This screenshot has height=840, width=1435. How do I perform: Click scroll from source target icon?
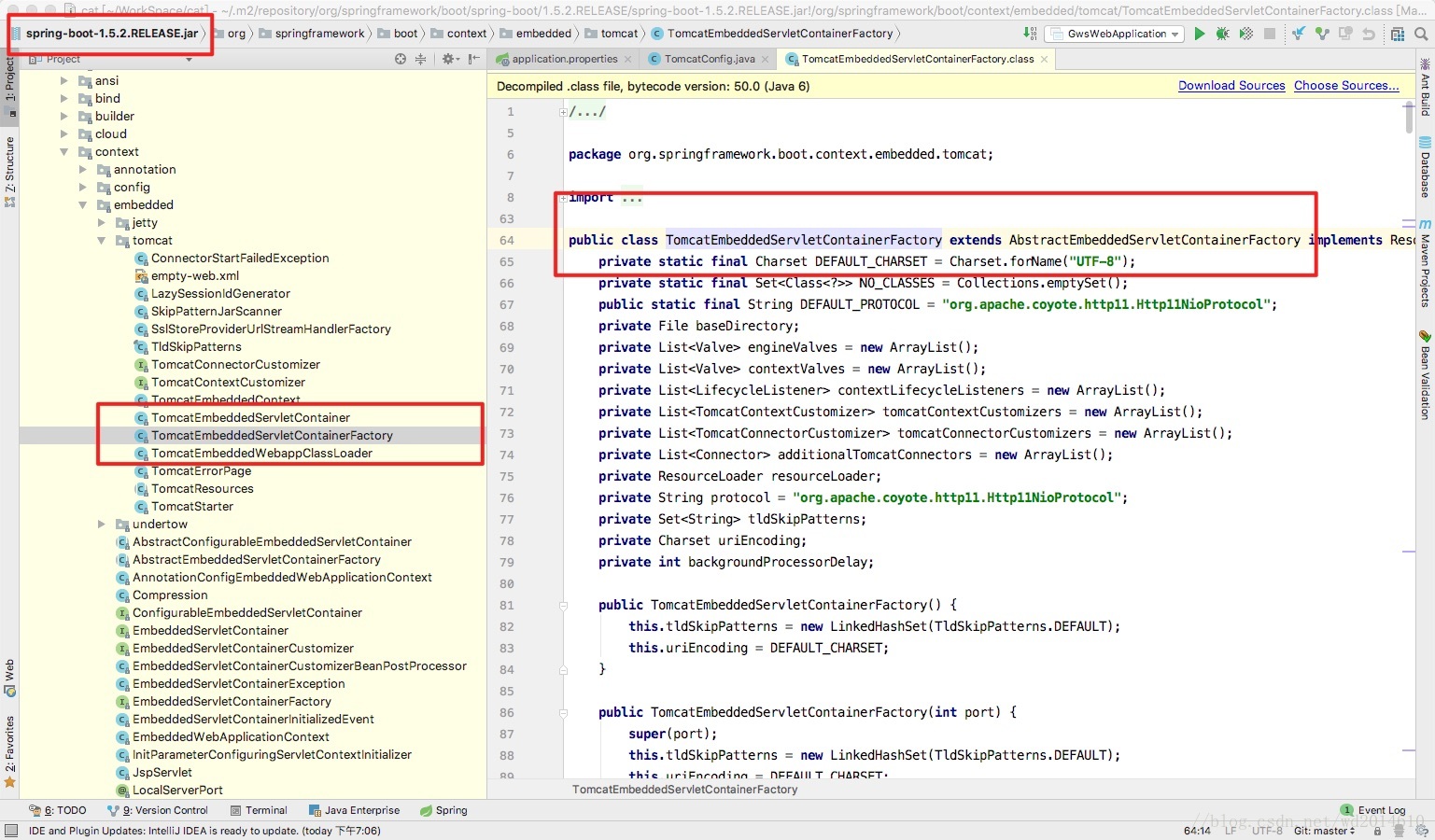401,59
